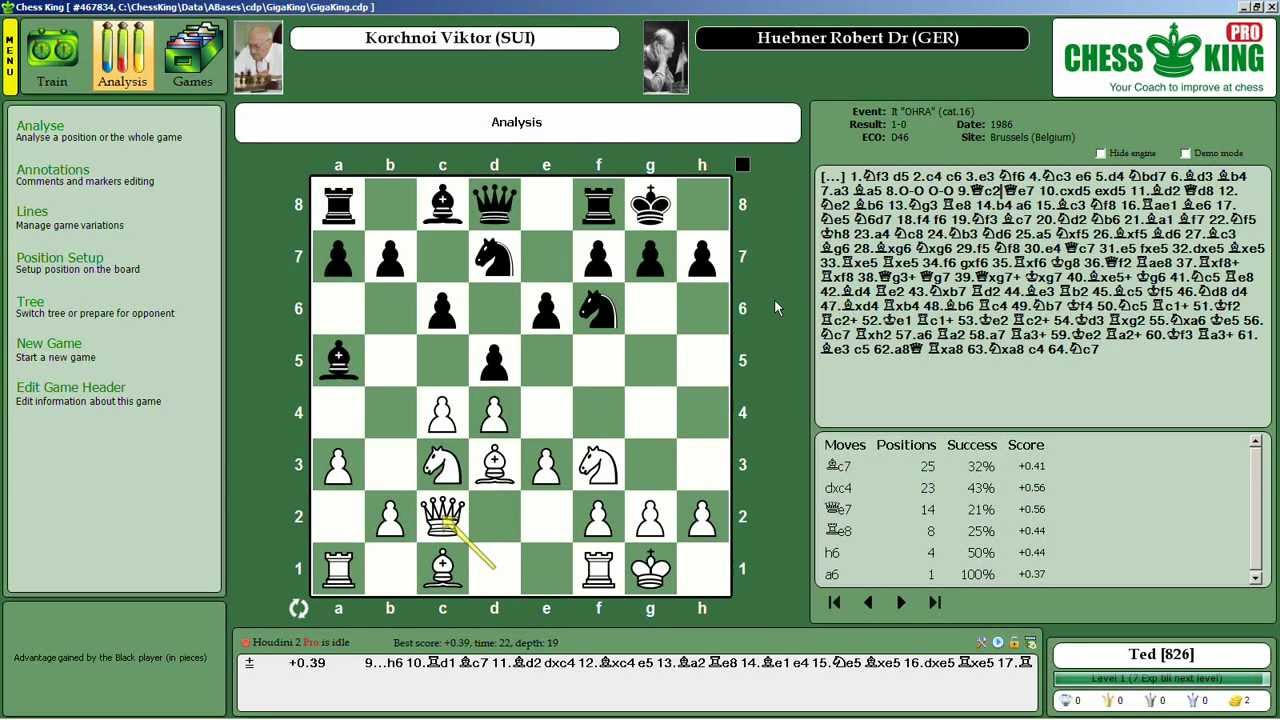
Task: Click white queen on c2
Action: pos(442,516)
